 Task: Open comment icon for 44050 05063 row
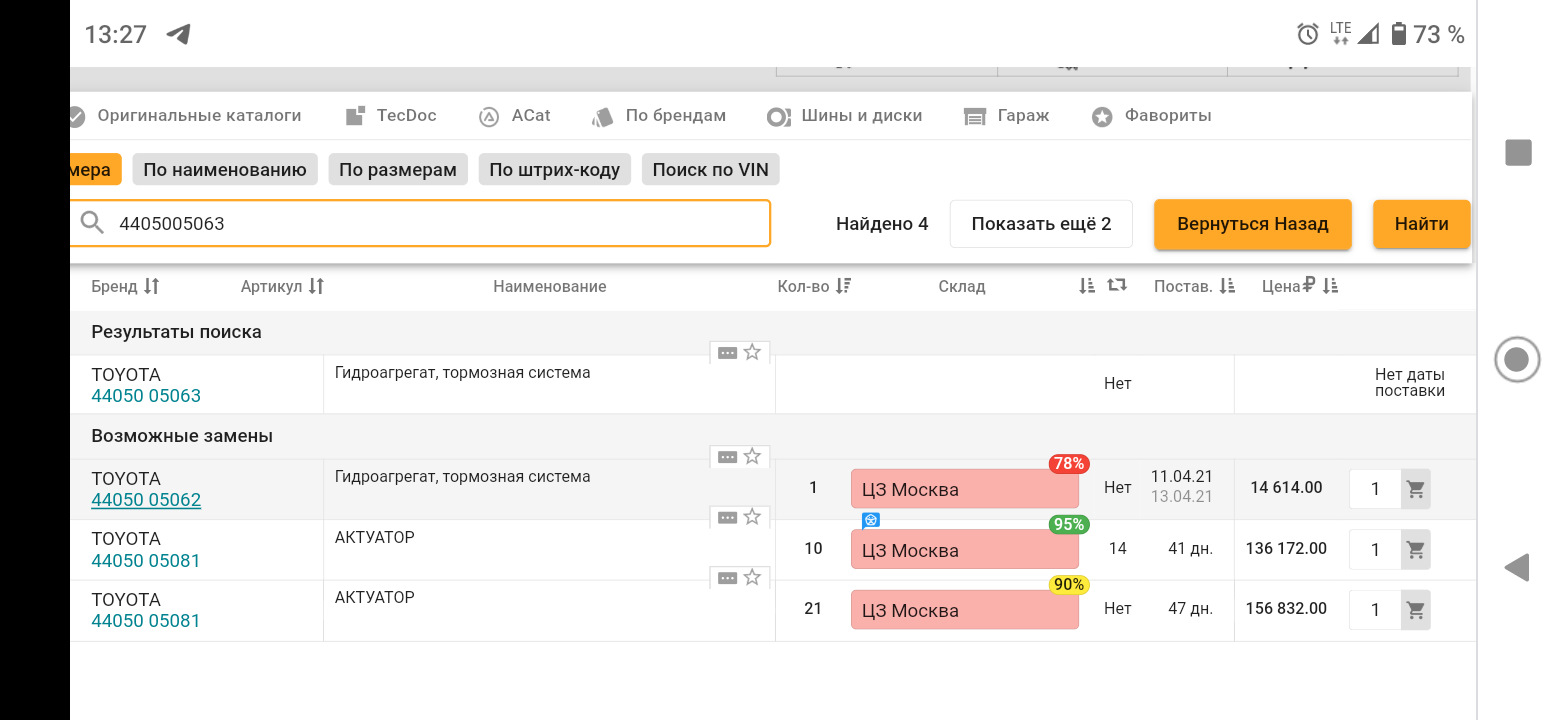(x=728, y=353)
